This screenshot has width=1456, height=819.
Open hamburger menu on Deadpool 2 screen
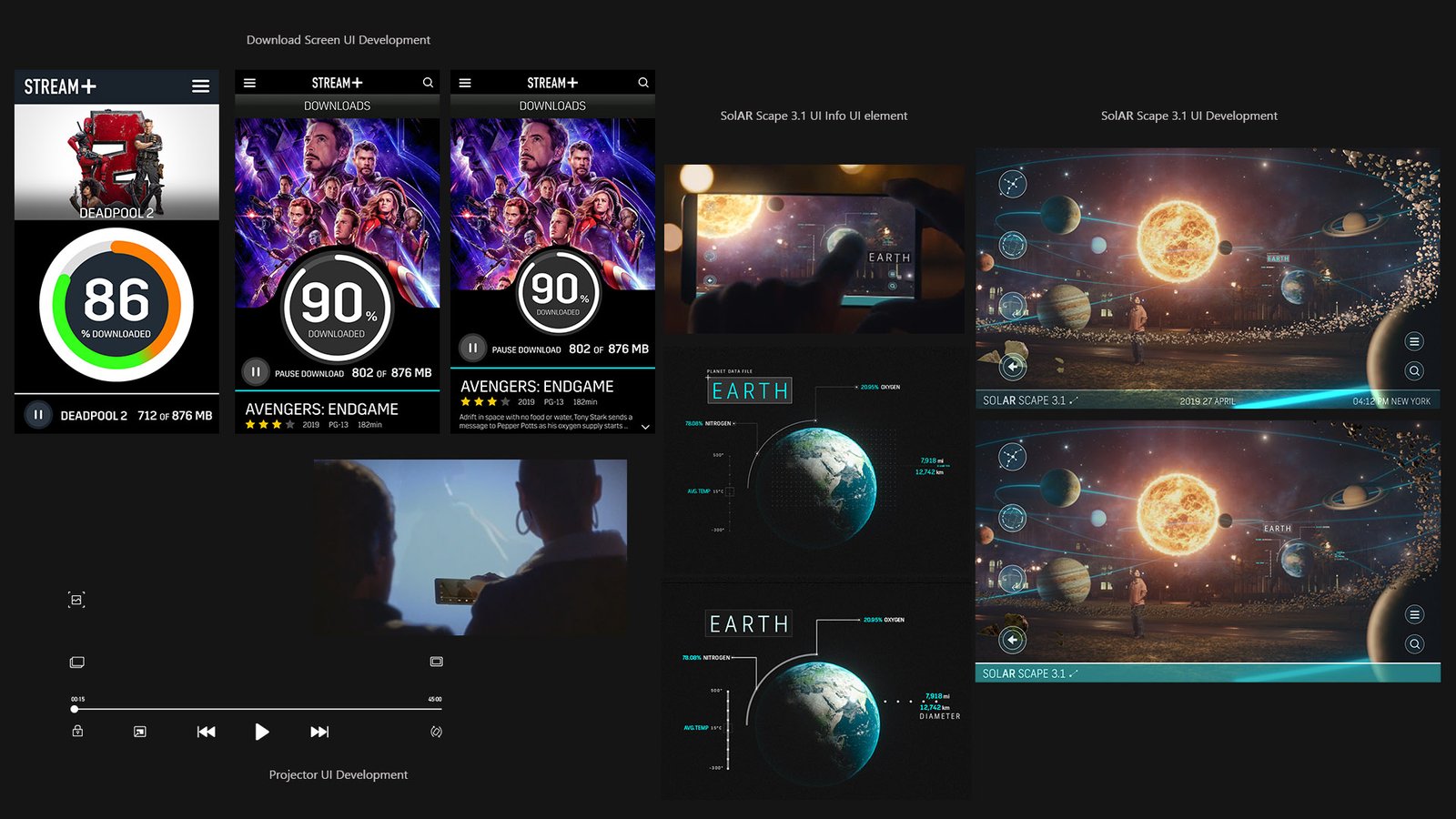pos(200,86)
